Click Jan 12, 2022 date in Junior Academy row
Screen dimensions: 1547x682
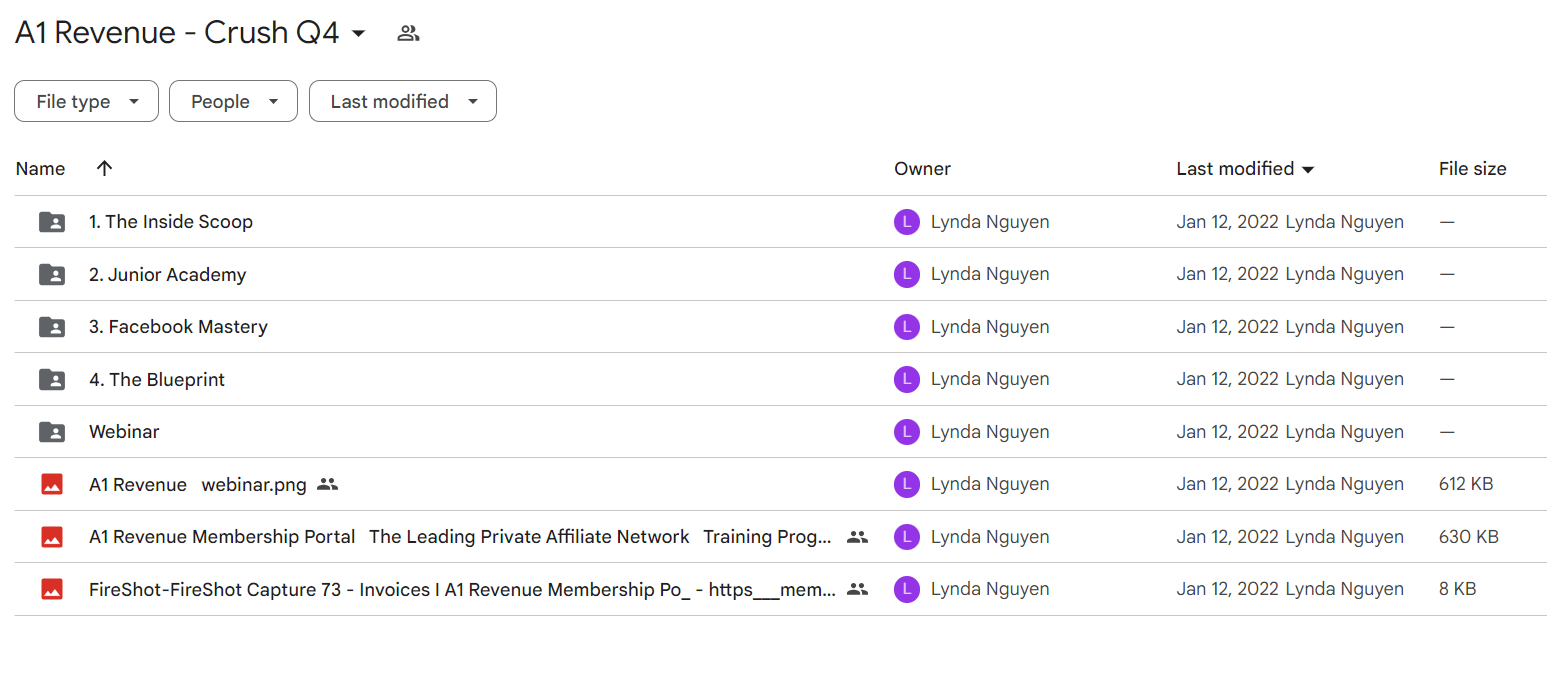click(x=1227, y=274)
